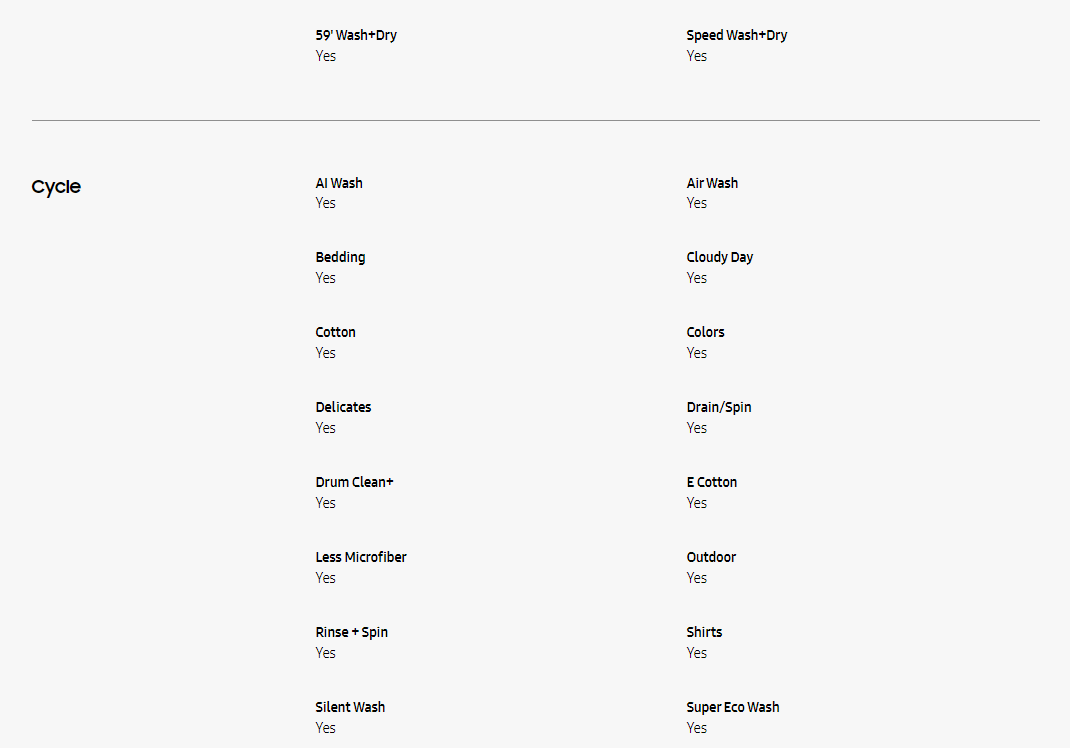Click the 59' Wash+Dry spec label
The image size is (1070, 748).
pos(356,35)
